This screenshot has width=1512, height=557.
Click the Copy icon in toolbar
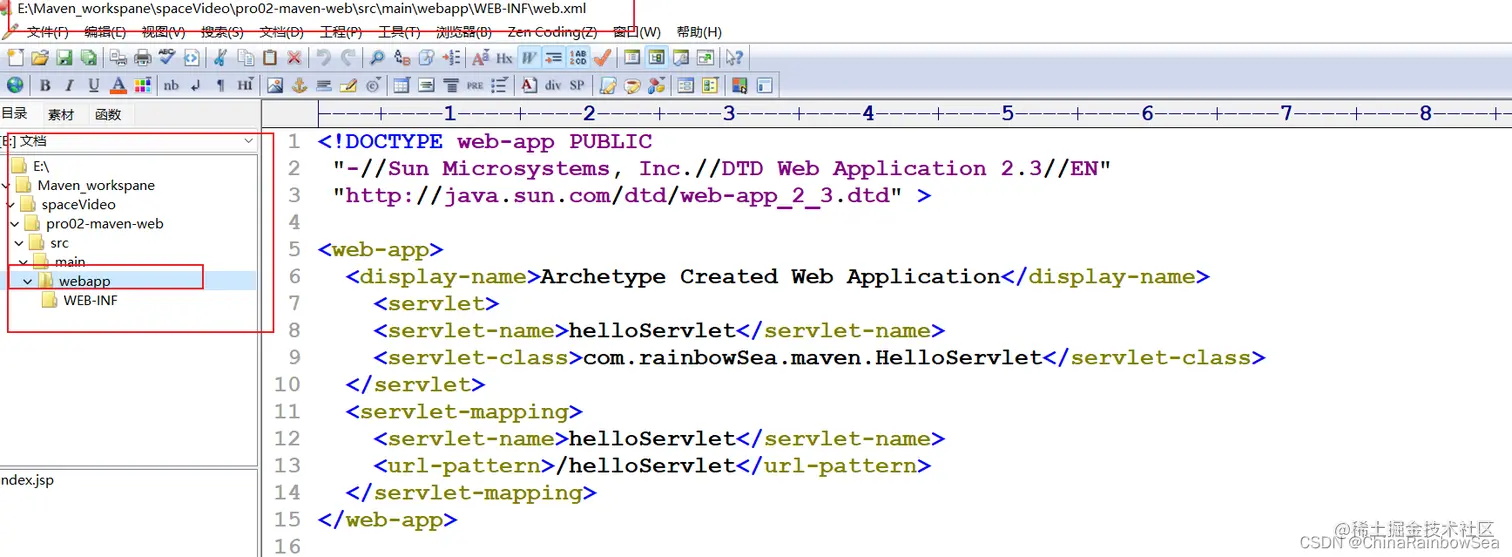pos(245,58)
